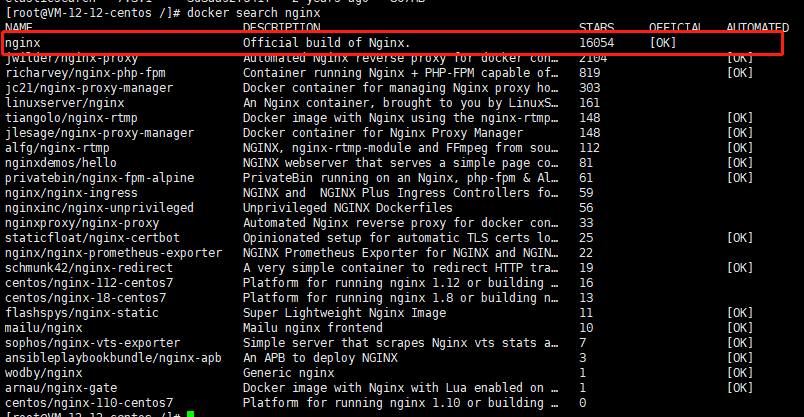Select the description "Docker container for Nginx Proxy Manager"

tap(383, 133)
